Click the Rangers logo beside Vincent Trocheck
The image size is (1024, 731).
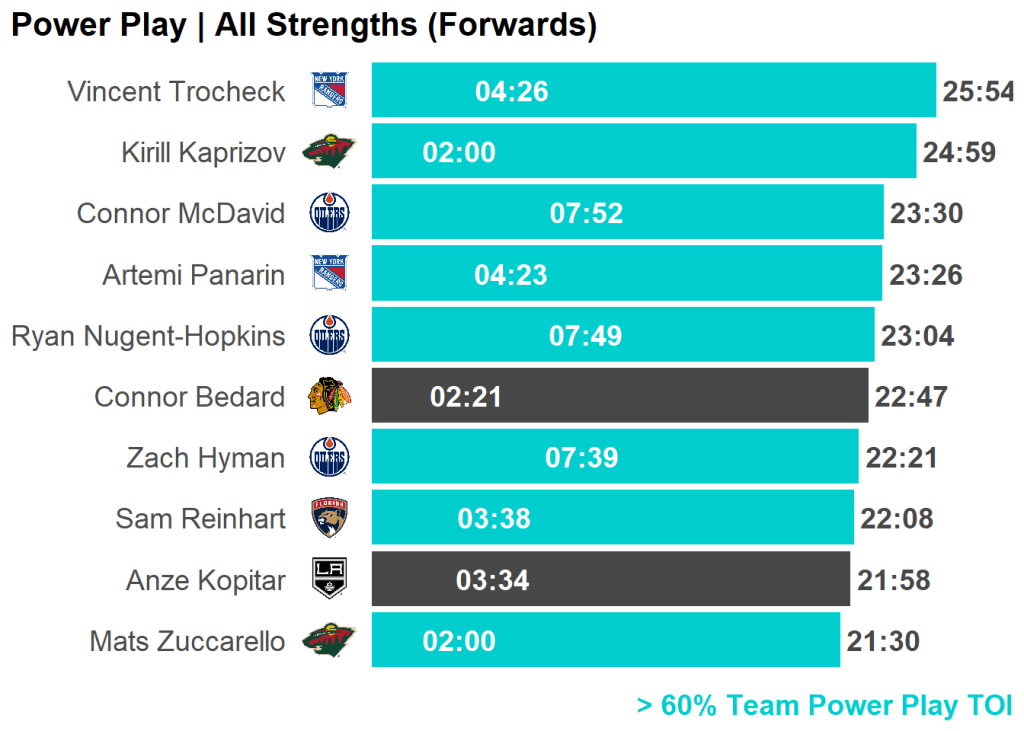click(x=329, y=91)
